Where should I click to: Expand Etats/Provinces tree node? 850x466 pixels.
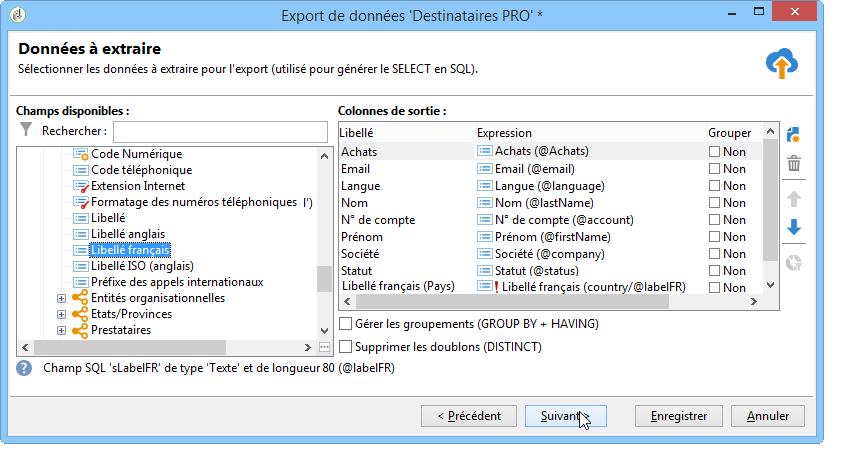click(61, 314)
